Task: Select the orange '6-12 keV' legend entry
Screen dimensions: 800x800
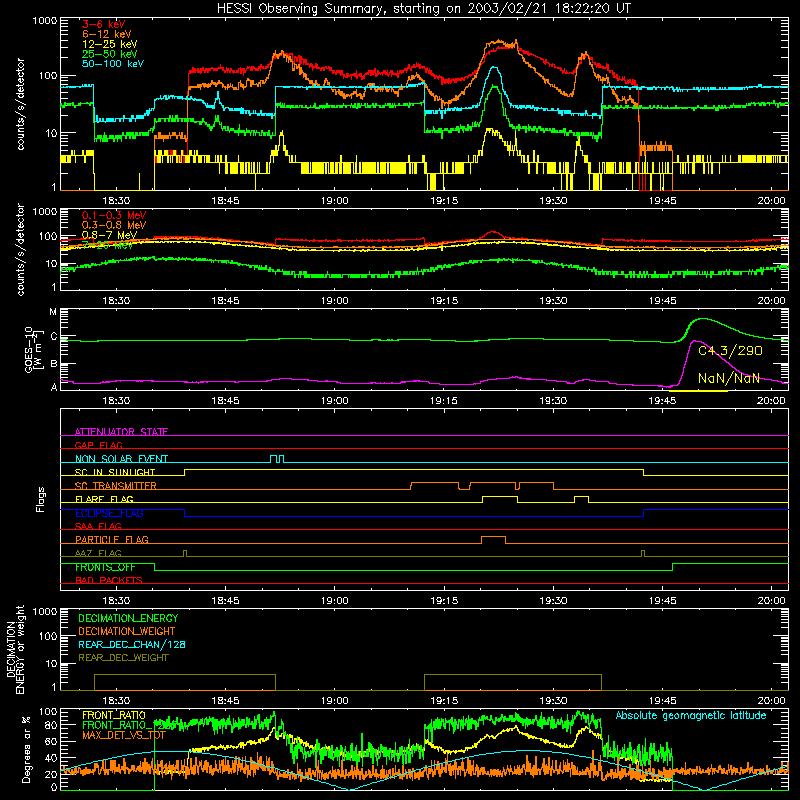Action: (x=107, y=34)
